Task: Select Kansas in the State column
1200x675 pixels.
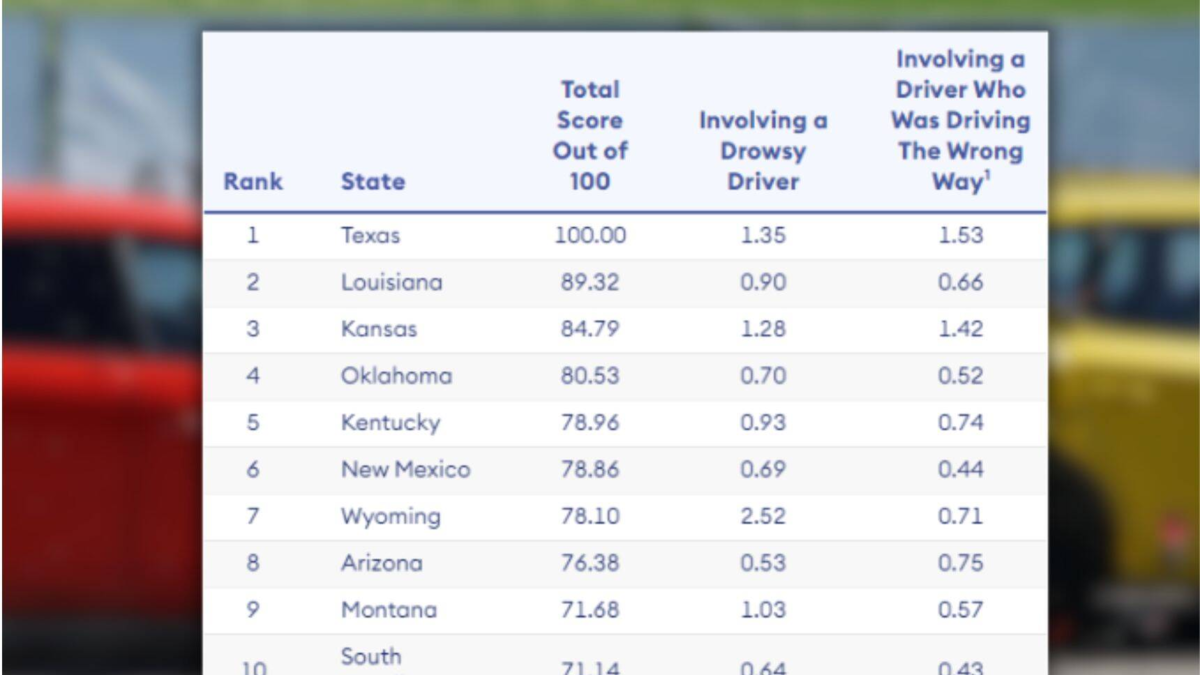Action: tap(379, 329)
